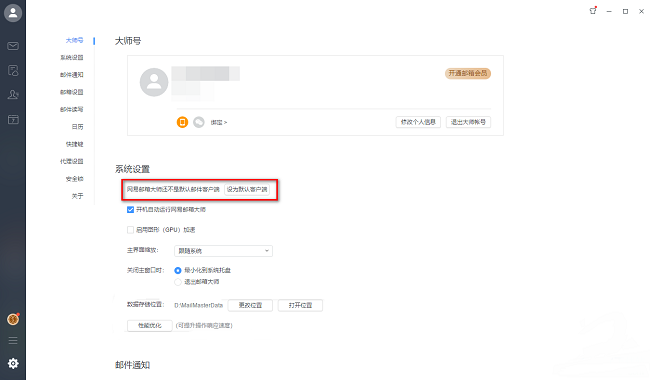Select 退出邮箱大师 radio option
650x380 pixels.
click(x=178, y=282)
